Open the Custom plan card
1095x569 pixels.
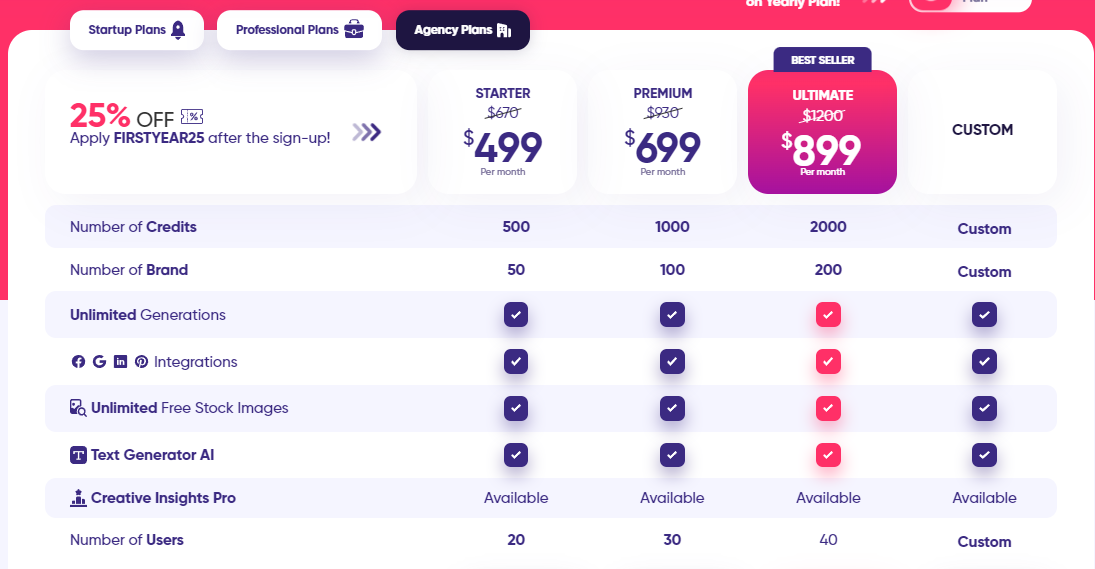coord(983,132)
